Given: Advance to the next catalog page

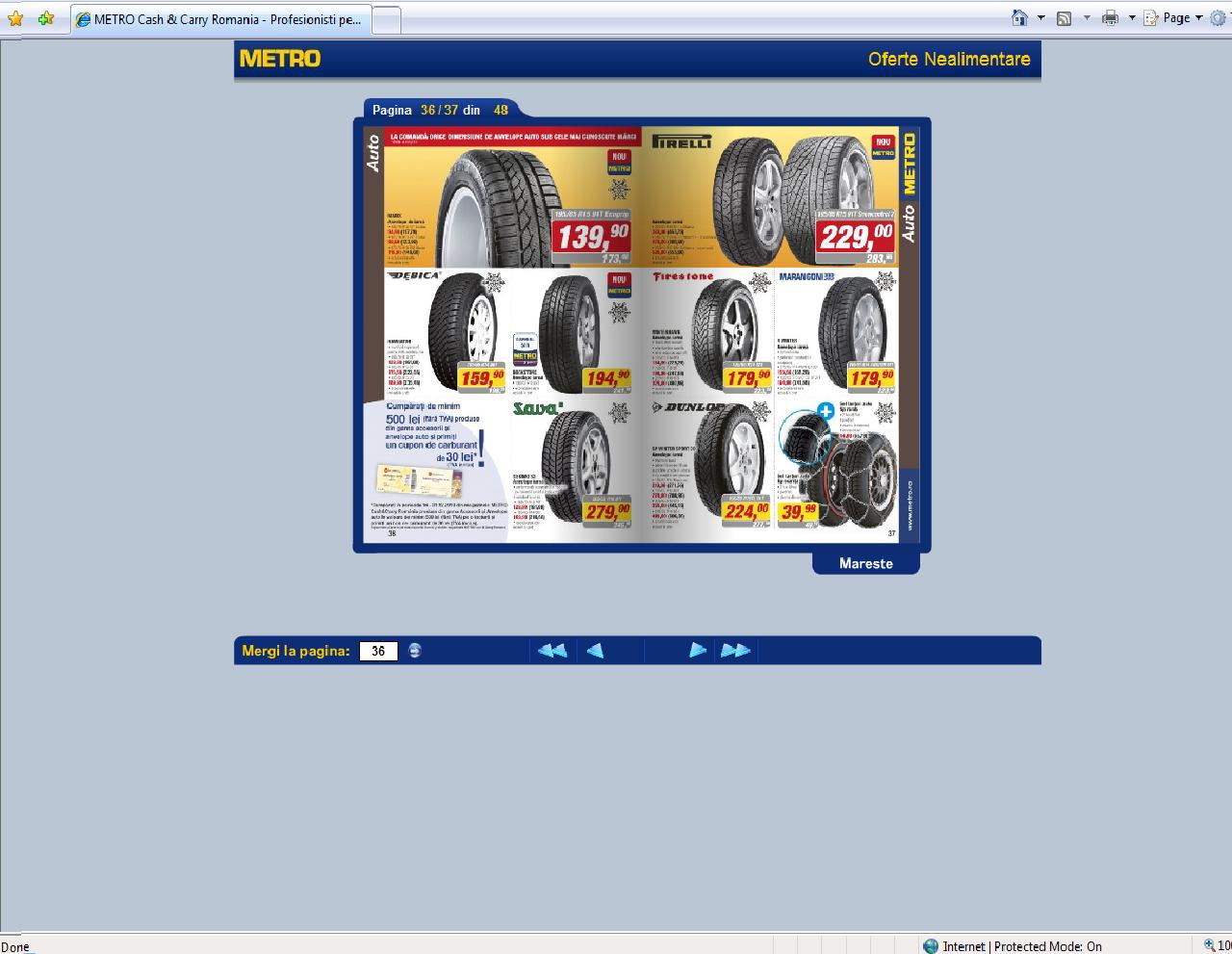Looking at the screenshot, I should click(x=698, y=651).
